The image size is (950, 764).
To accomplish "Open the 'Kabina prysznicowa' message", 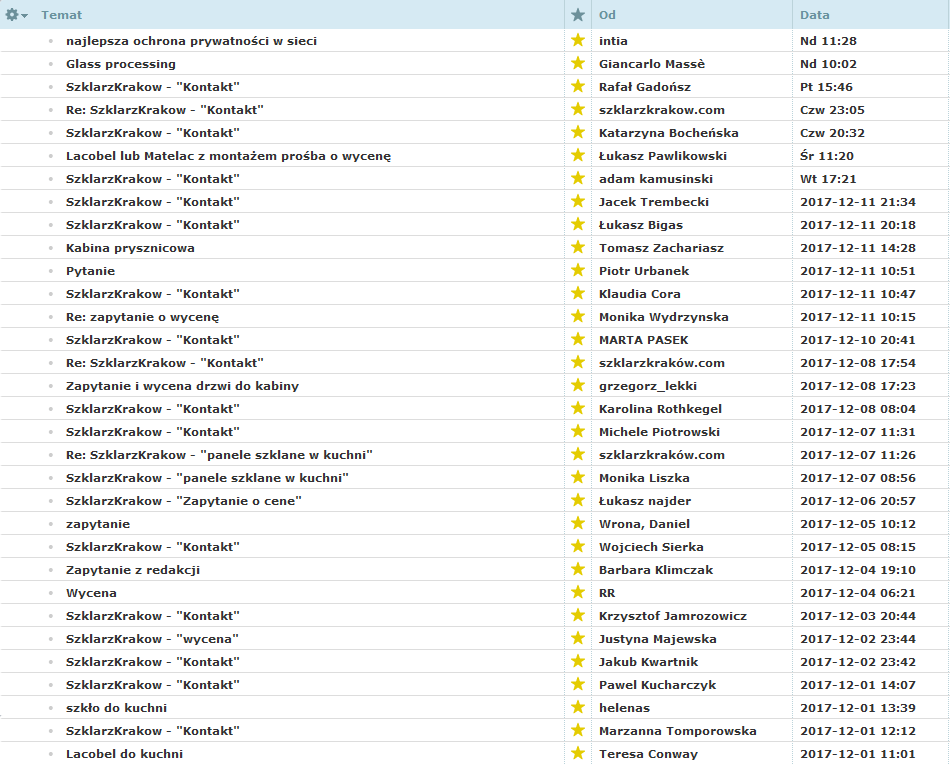I will coord(130,248).
